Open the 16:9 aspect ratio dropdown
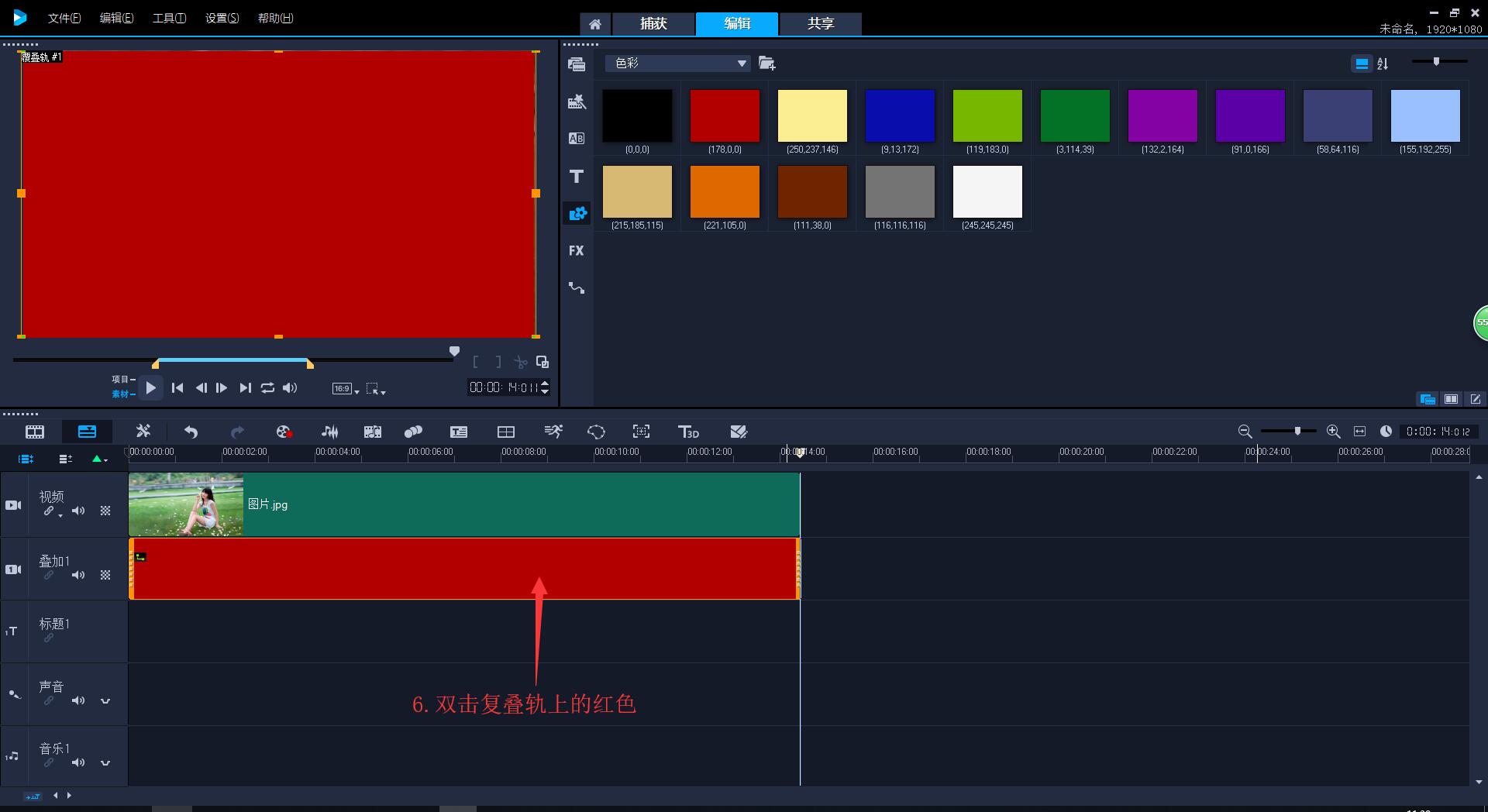Screen dimensions: 1488x812 (346, 389)
